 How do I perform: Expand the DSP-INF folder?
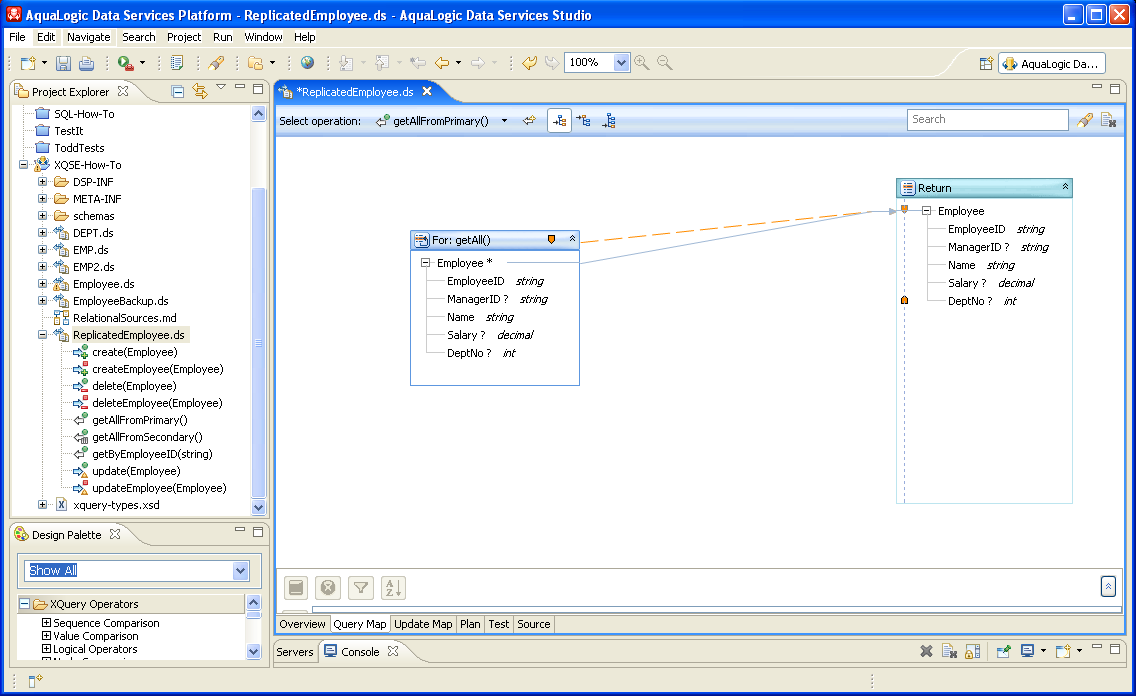pyautogui.click(x=43, y=182)
